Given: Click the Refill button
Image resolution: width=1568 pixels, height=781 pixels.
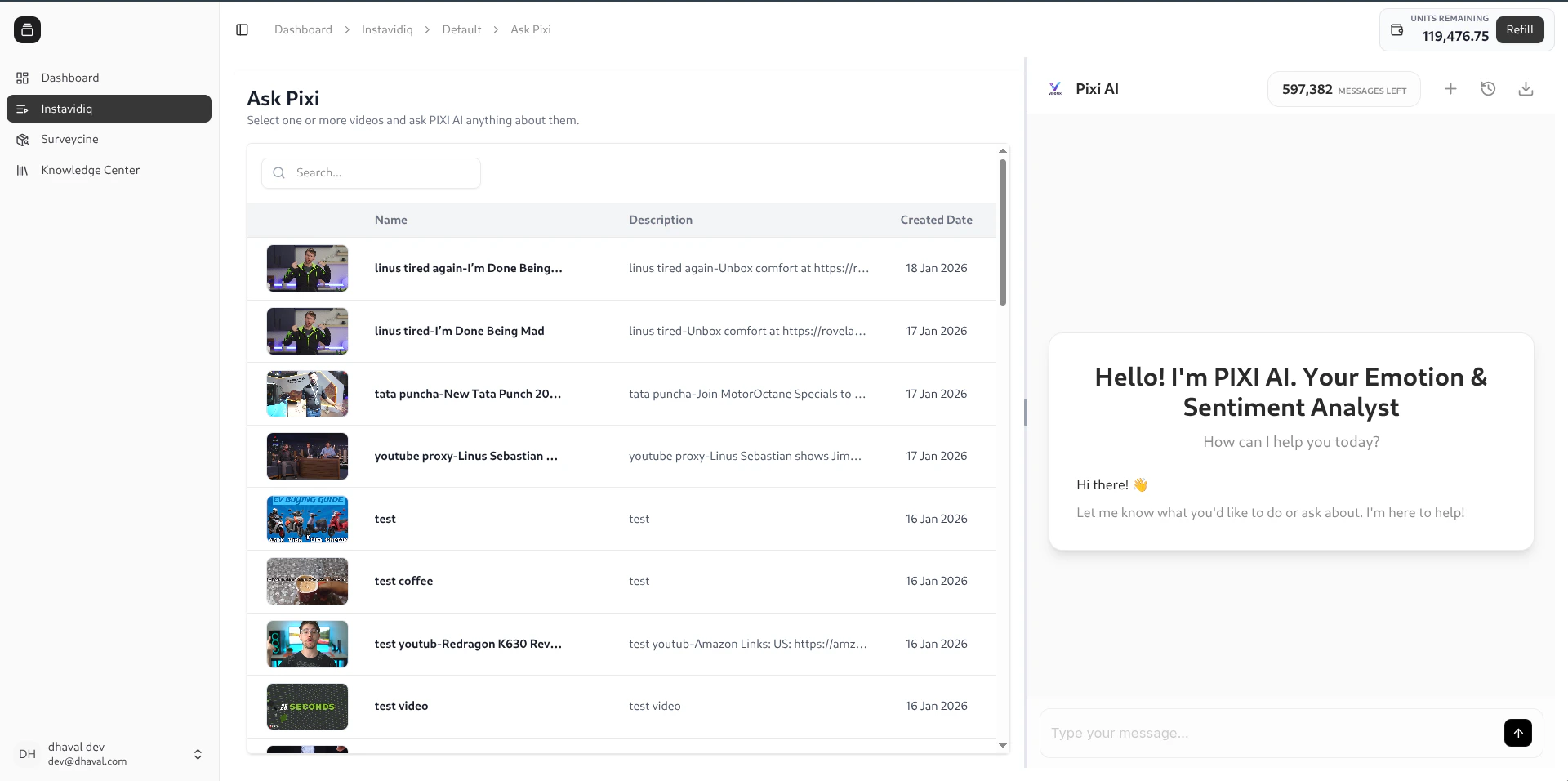Looking at the screenshot, I should point(1520,29).
